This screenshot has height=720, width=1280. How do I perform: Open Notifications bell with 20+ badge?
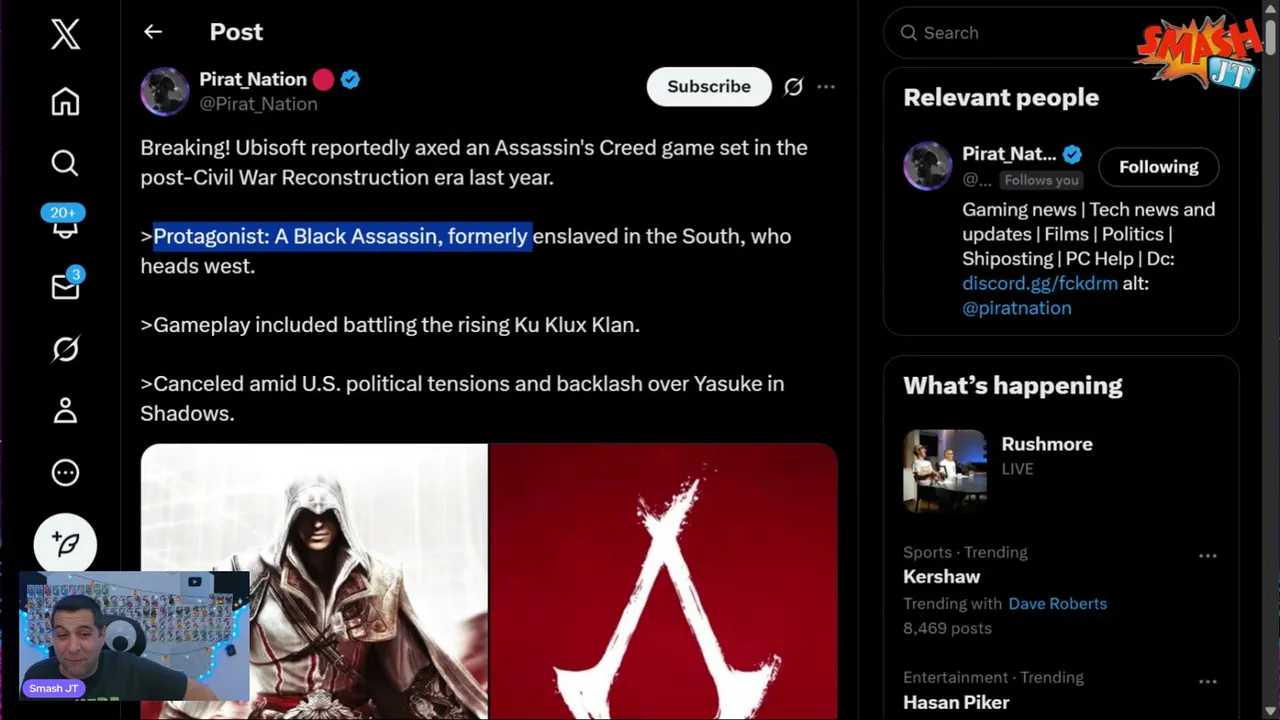coord(64,222)
